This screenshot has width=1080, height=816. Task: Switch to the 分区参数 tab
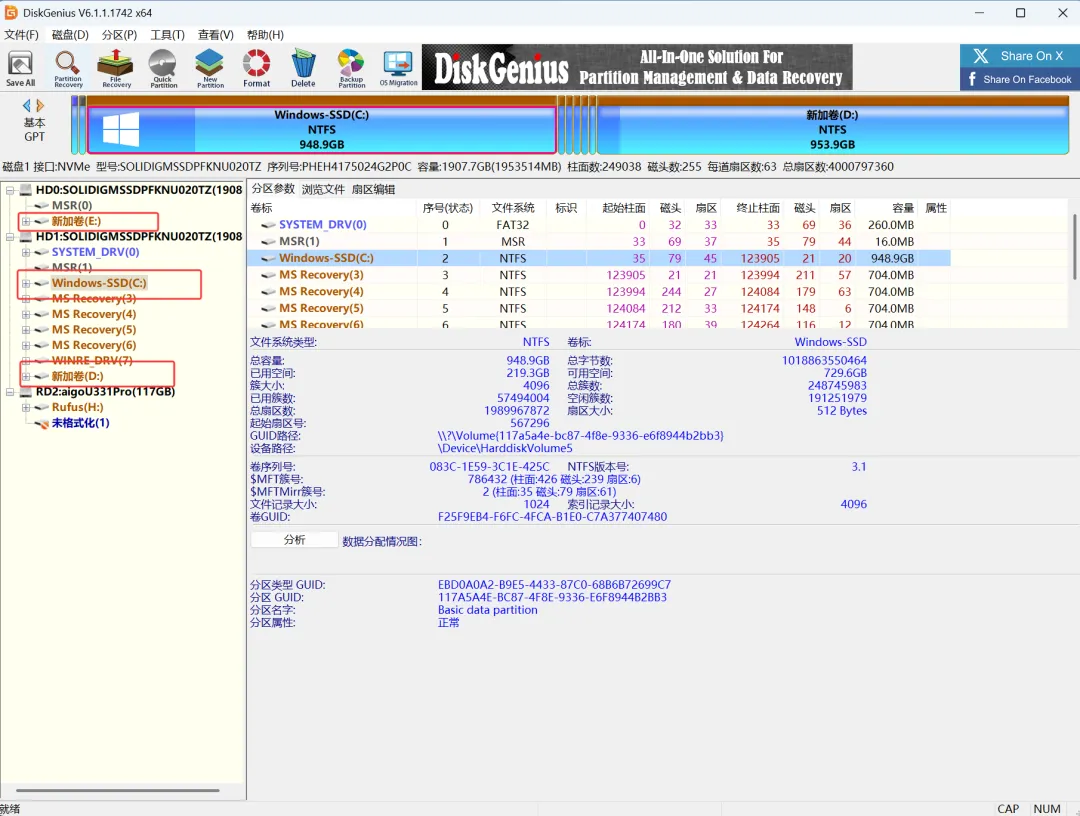(273, 189)
